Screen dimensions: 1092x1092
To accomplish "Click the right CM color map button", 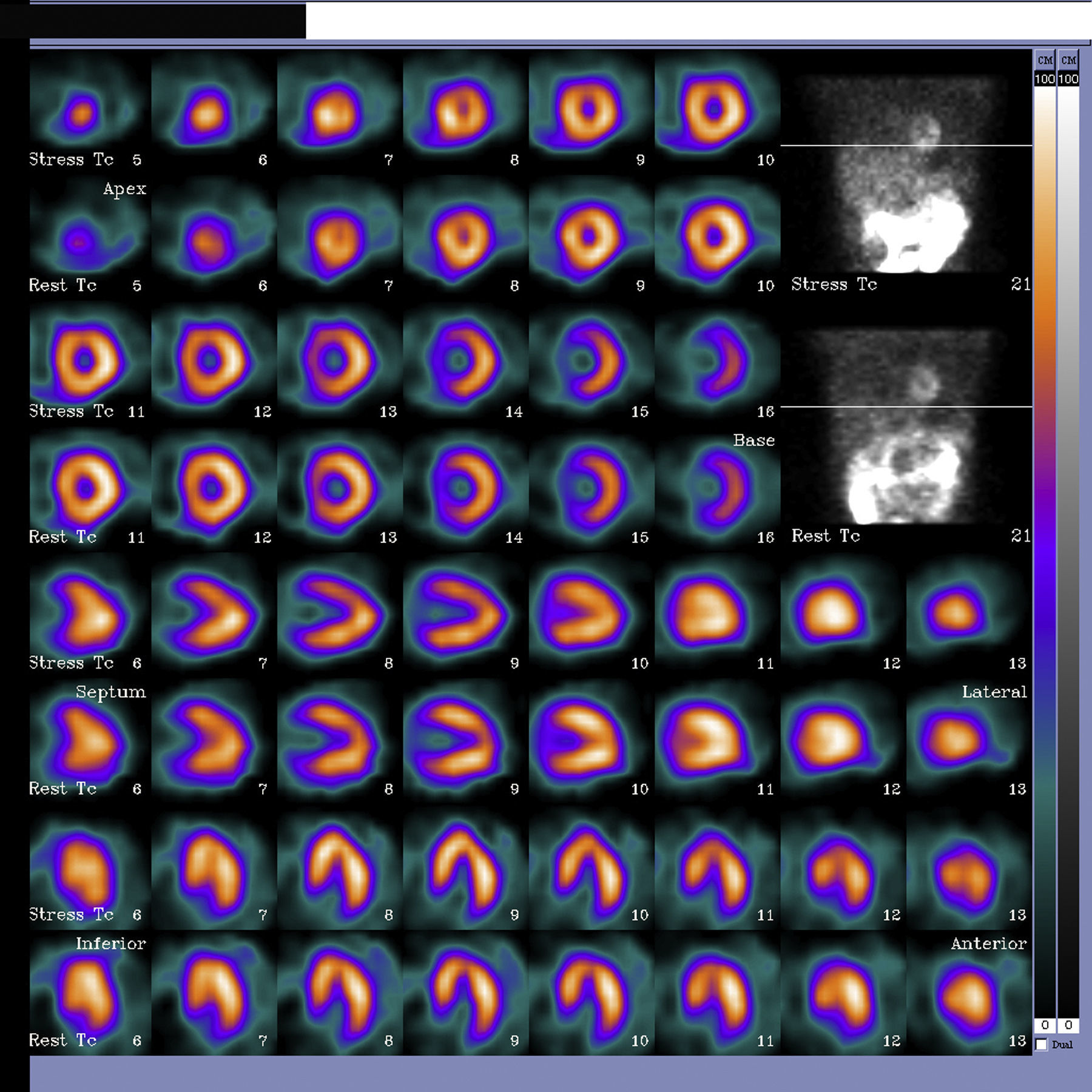I will click(1068, 60).
